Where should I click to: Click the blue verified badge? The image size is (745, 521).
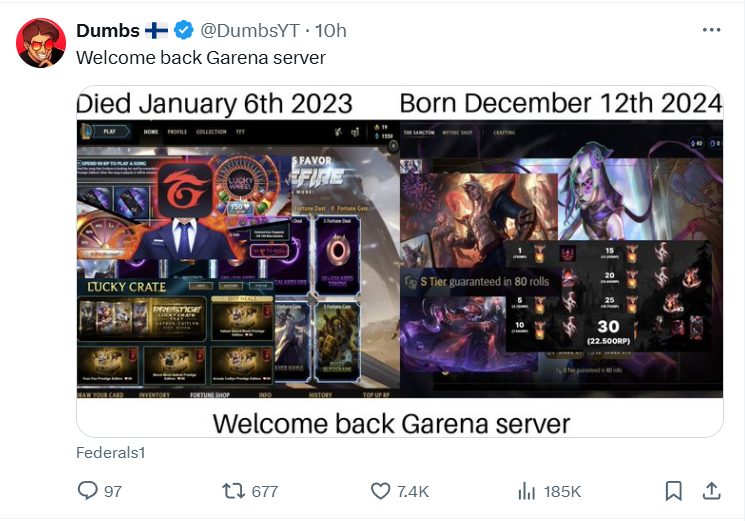click(x=184, y=30)
